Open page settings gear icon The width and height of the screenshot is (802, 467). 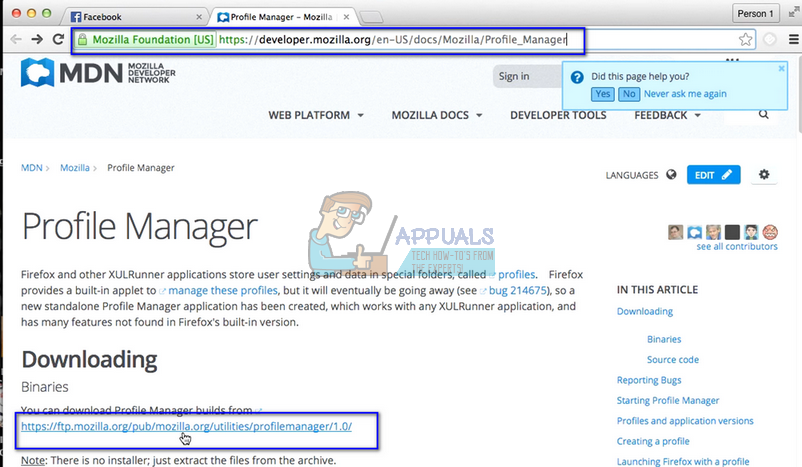point(764,174)
